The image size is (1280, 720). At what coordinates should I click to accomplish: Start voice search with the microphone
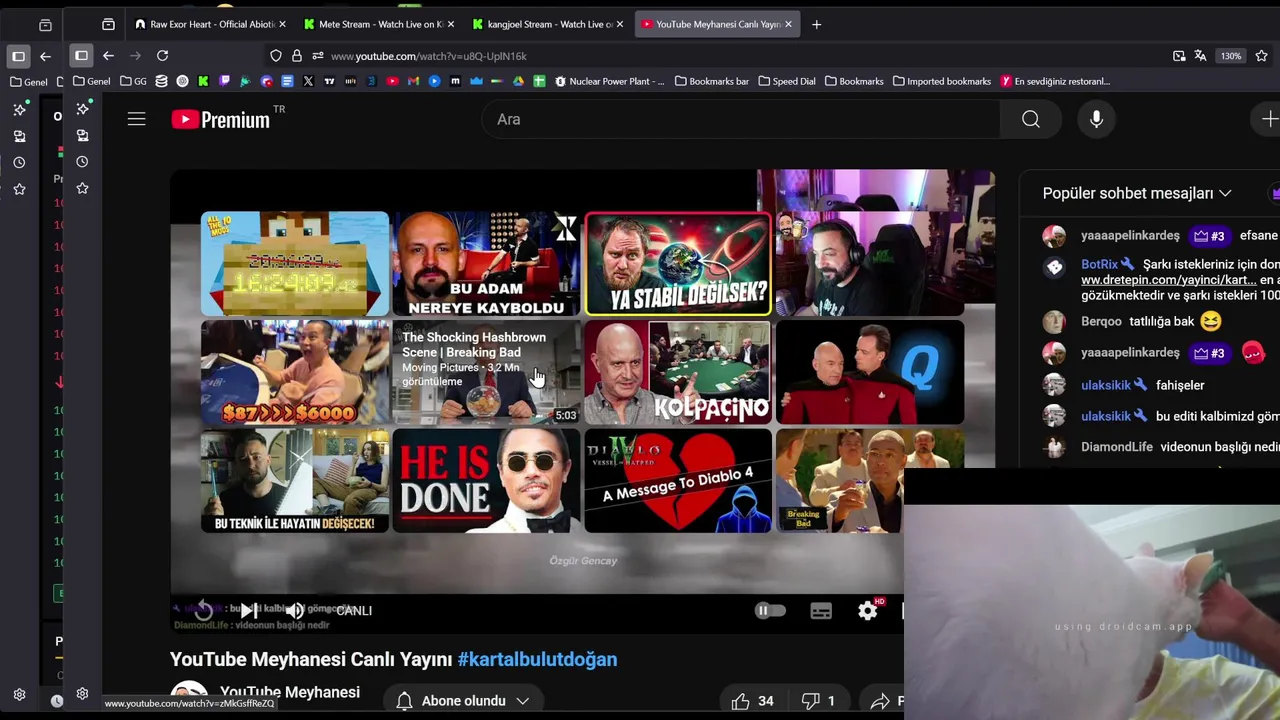point(1096,119)
